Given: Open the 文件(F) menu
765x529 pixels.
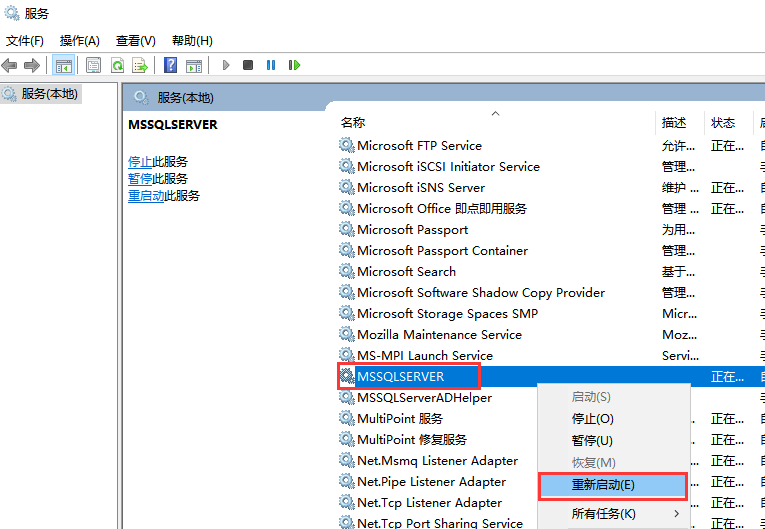Looking at the screenshot, I should click(25, 41).
